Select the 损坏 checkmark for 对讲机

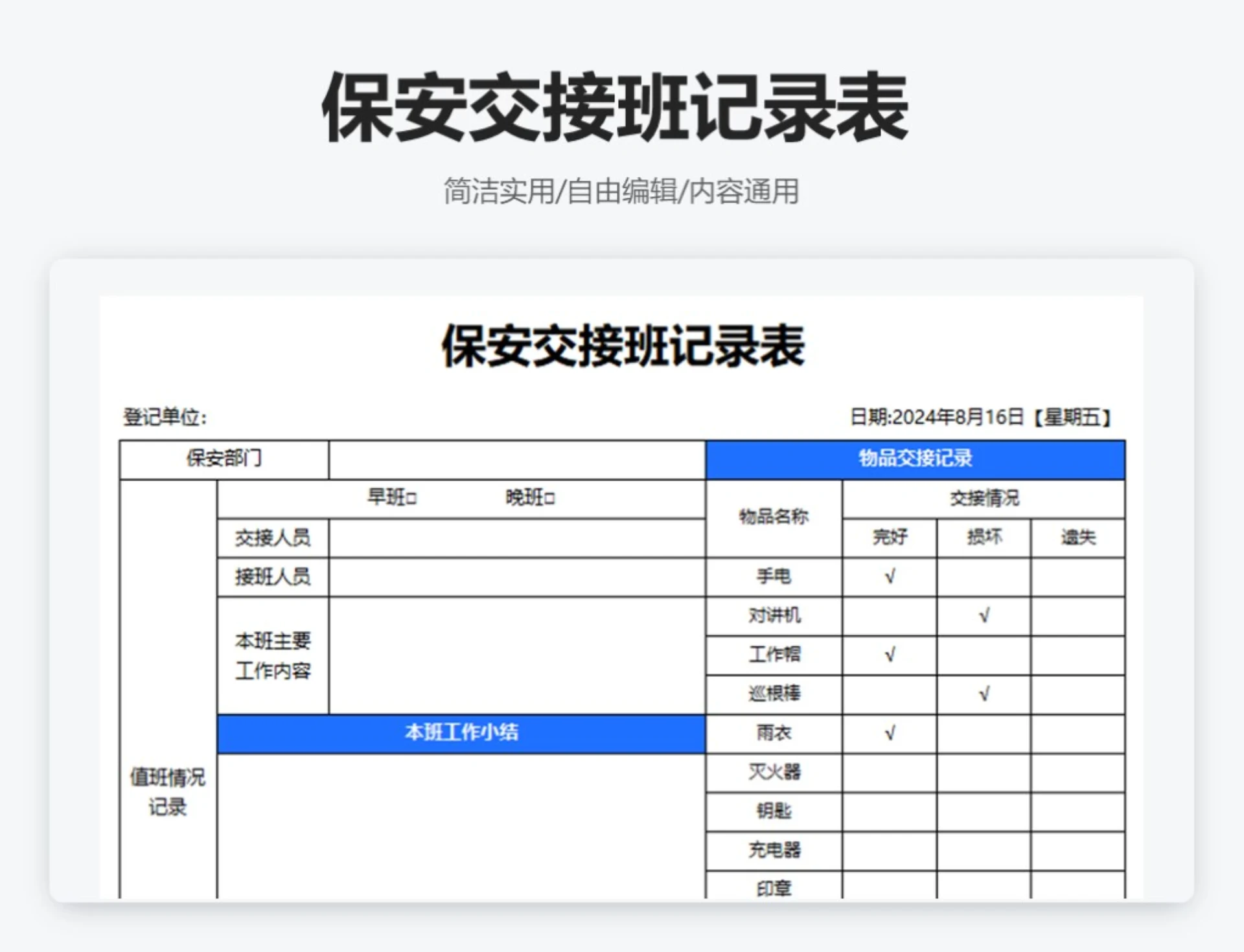[x=984, y=616]
